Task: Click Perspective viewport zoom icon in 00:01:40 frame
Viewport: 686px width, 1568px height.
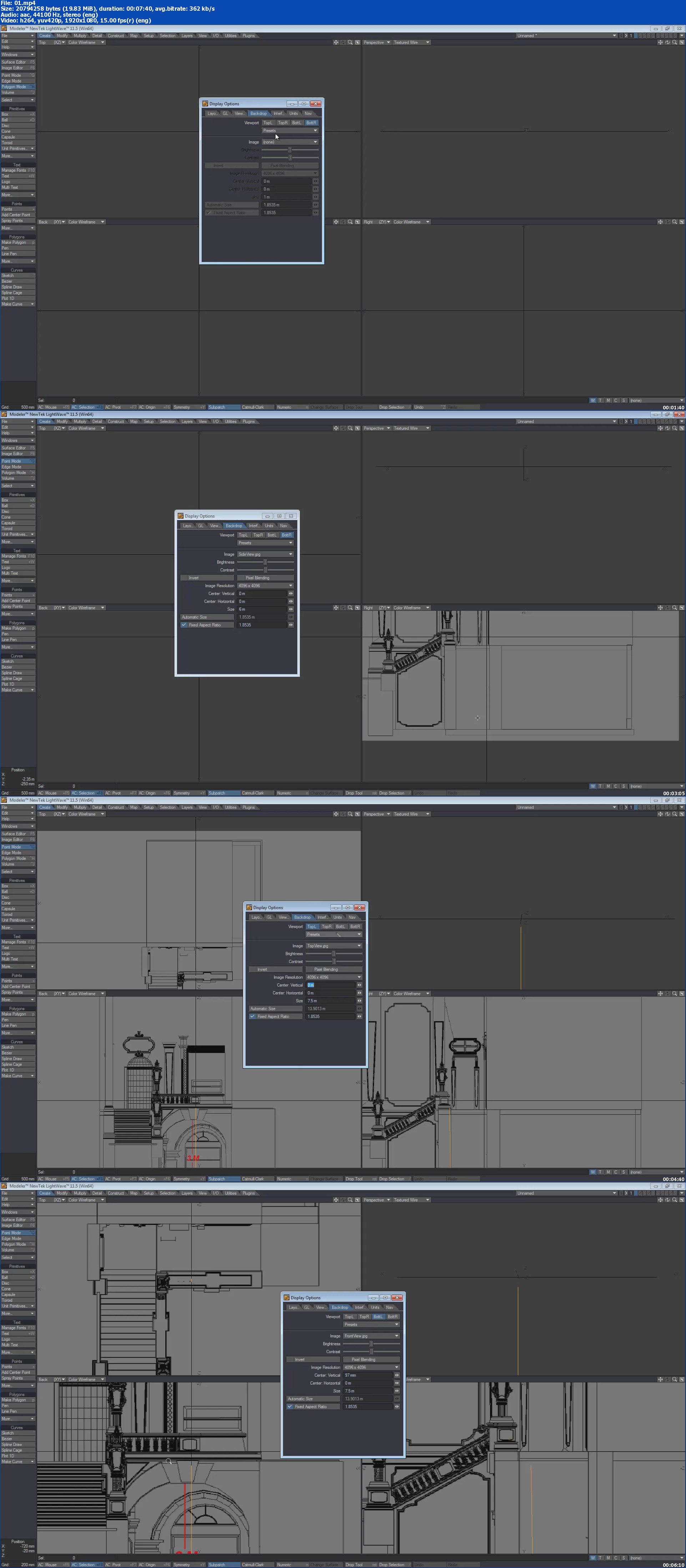Action: point(675,42)
